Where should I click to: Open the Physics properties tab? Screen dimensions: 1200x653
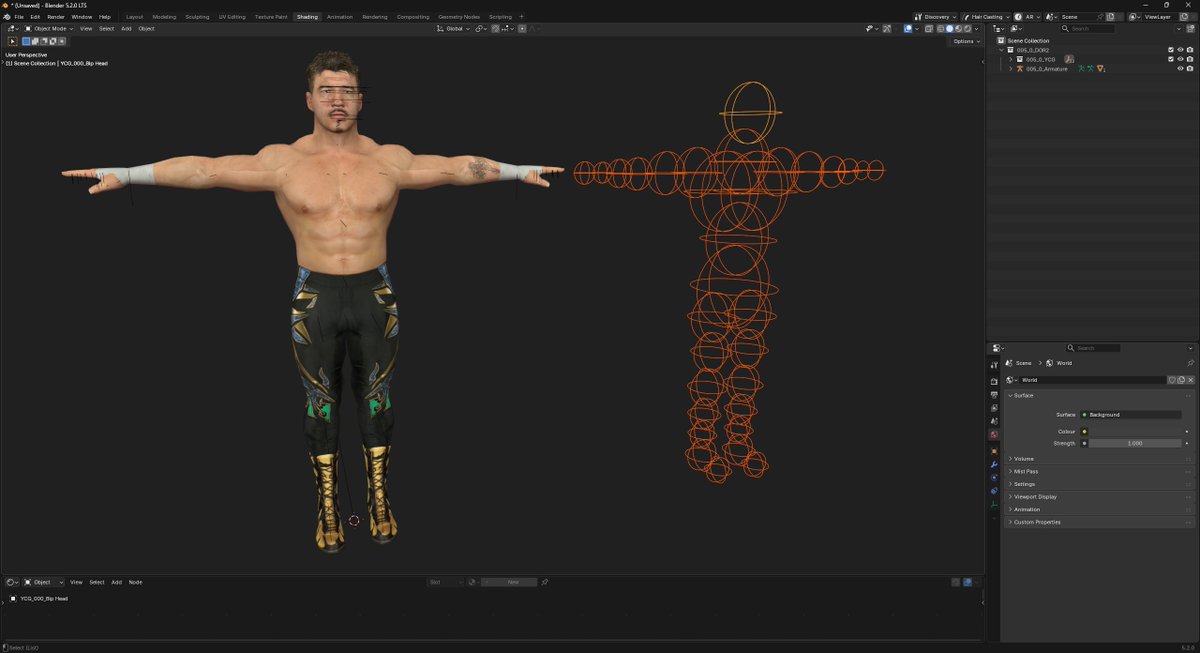click(994, 478)
